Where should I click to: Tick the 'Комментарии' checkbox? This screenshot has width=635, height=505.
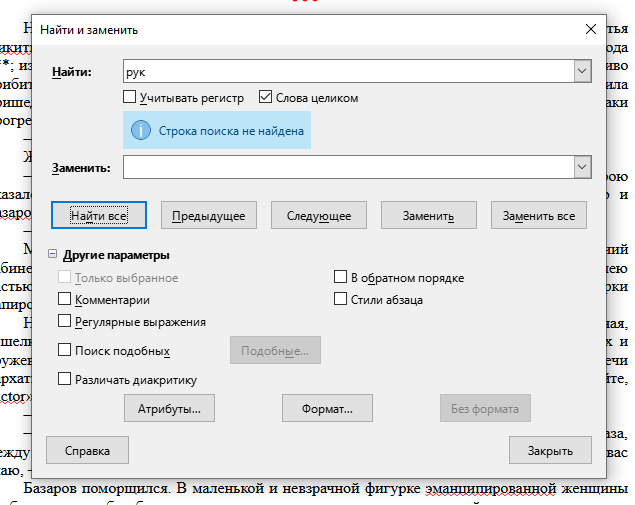(x=65, y=299)
